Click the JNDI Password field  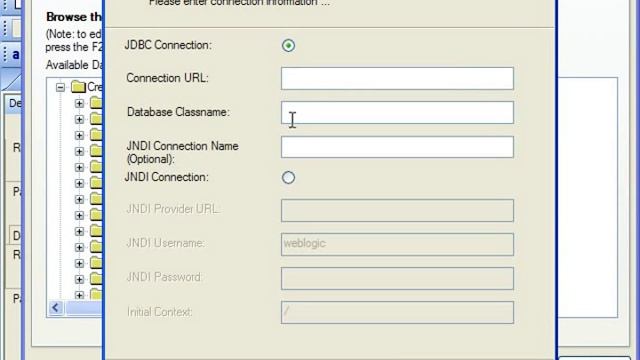pyautogui.click(x=397, y=279)
